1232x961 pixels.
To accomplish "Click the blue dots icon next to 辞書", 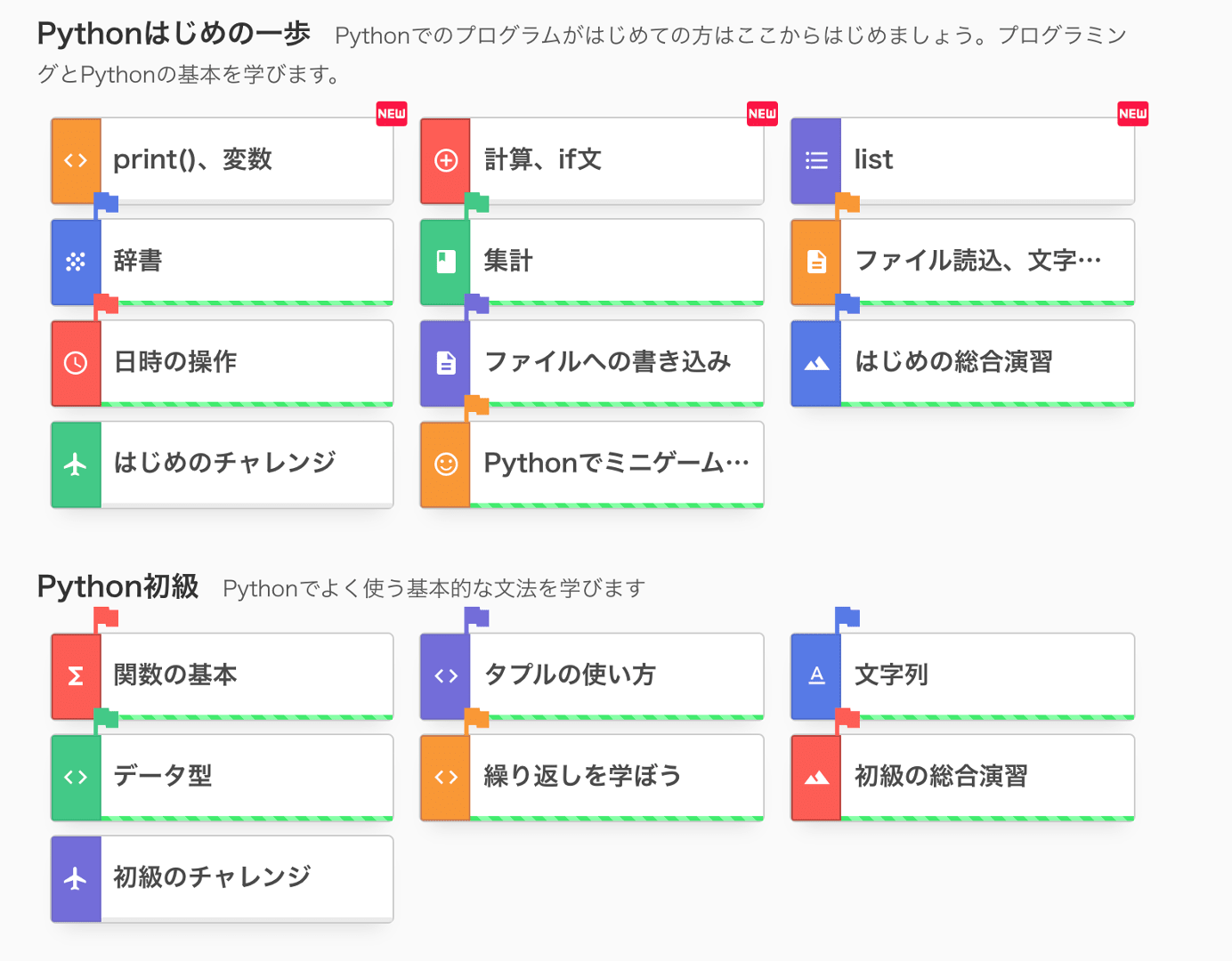I will click(x=76, y=262).
